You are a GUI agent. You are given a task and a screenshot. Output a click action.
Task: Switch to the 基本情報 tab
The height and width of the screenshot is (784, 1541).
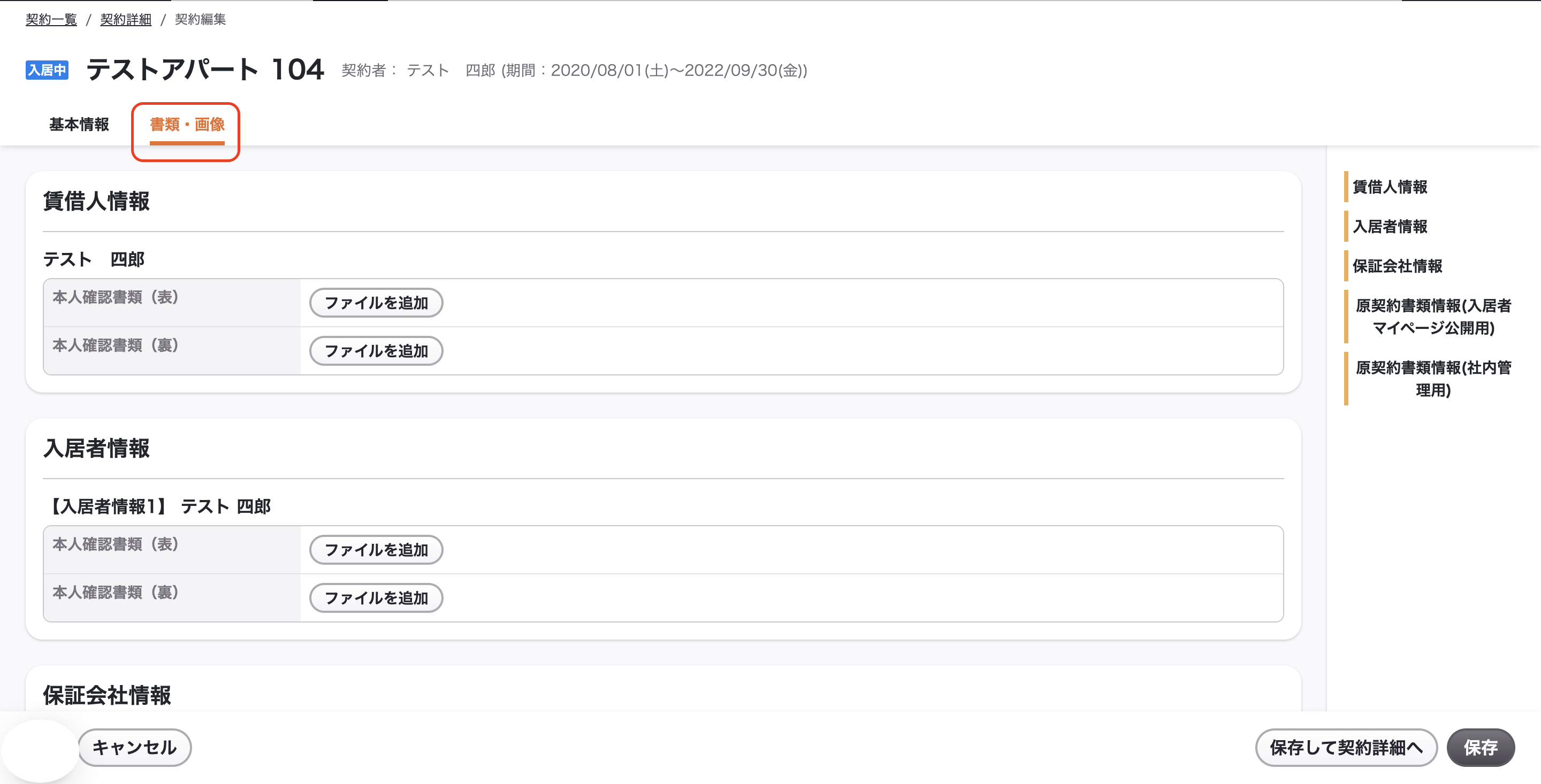click(79, 125)
